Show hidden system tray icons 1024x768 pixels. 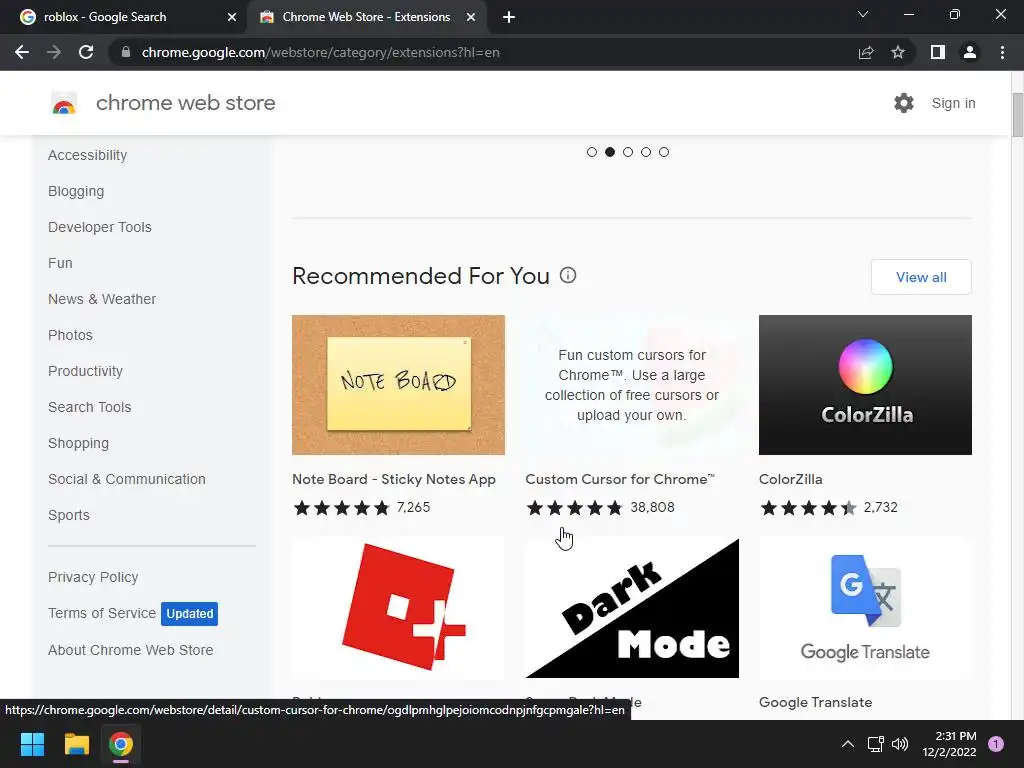tap(848, 744)
